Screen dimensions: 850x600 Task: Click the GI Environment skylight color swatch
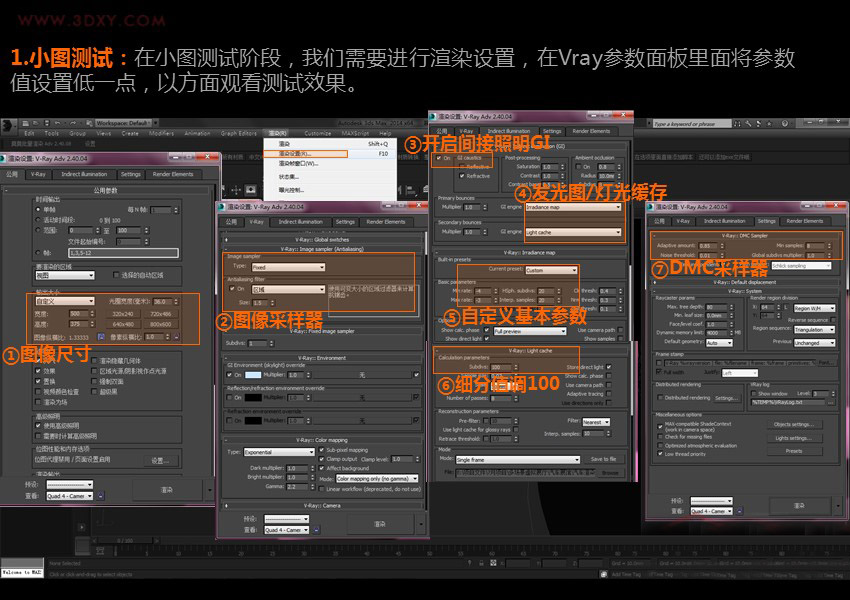(253, 375)
